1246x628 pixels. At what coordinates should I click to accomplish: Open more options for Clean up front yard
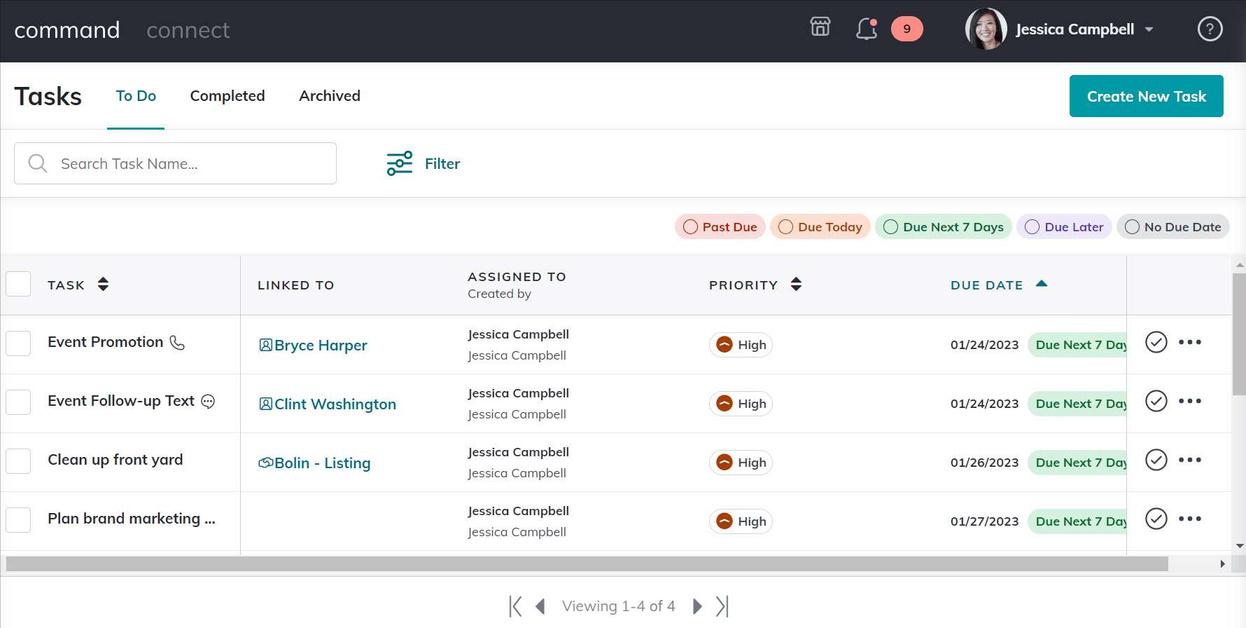pos(1190,460)
